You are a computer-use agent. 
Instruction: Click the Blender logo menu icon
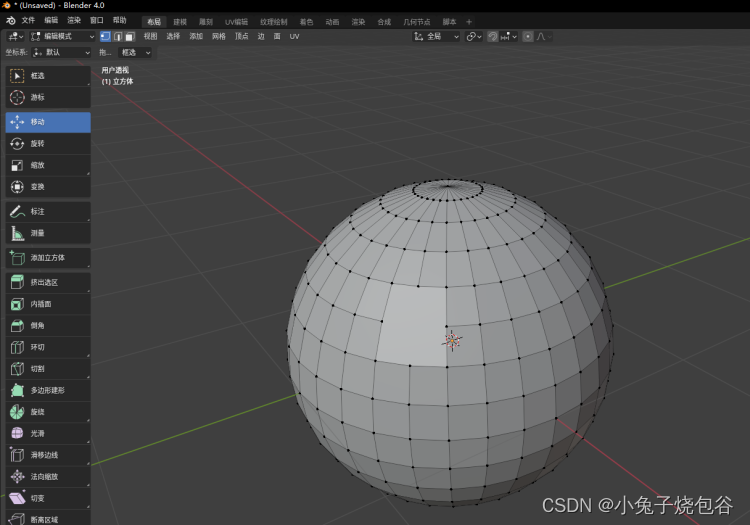(x=11, y=21)
